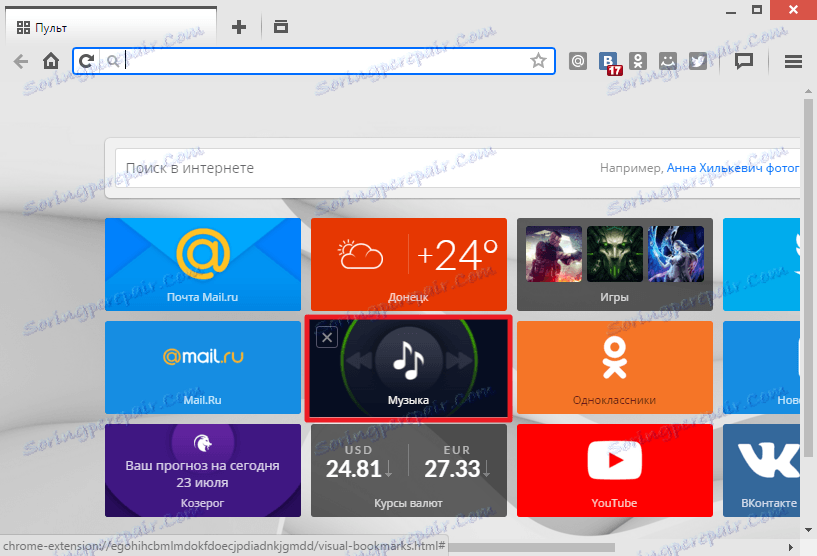Show tab overview panel icon

click(x=281, y=27)
